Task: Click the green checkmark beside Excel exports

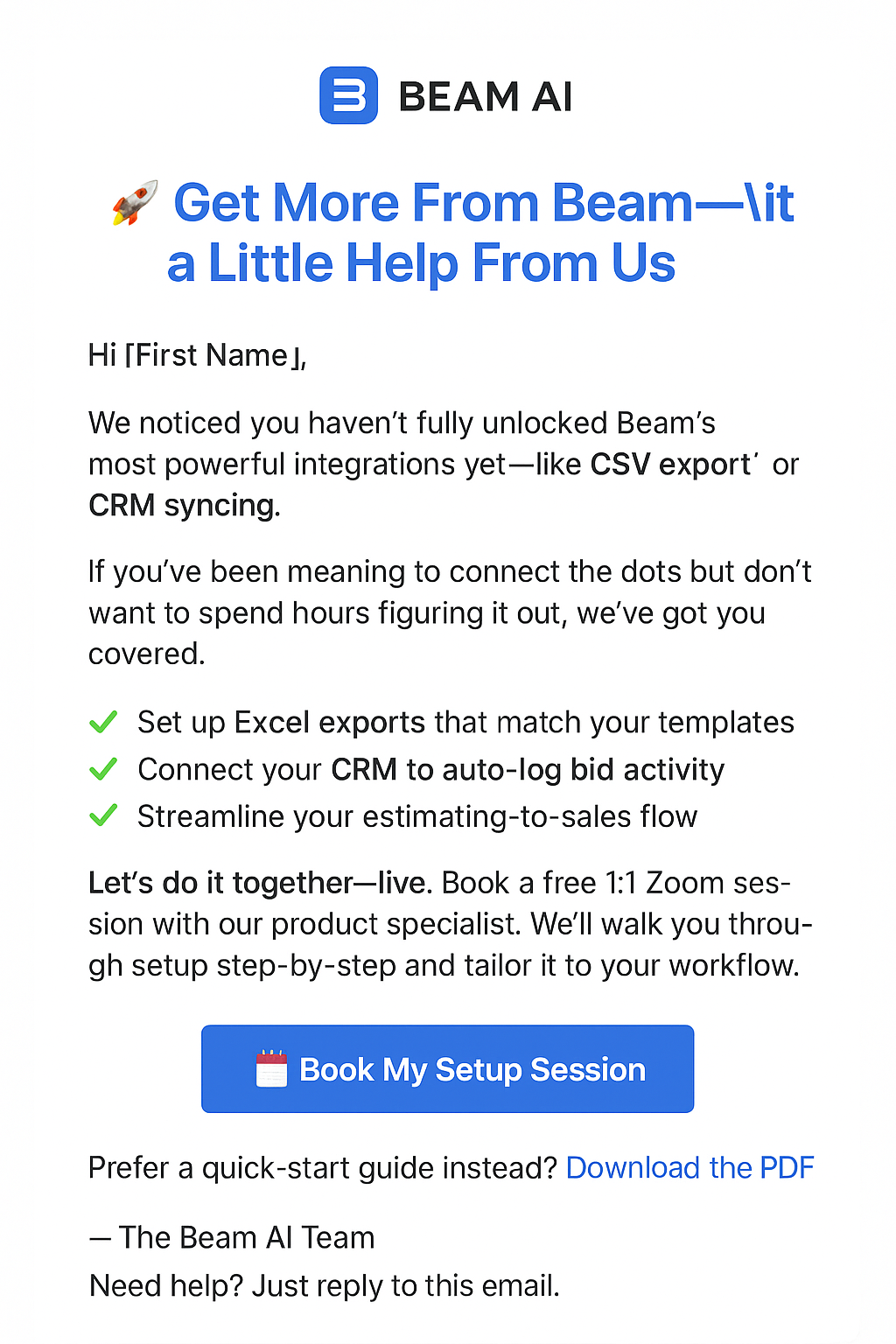Action: [x=103, y=723]
